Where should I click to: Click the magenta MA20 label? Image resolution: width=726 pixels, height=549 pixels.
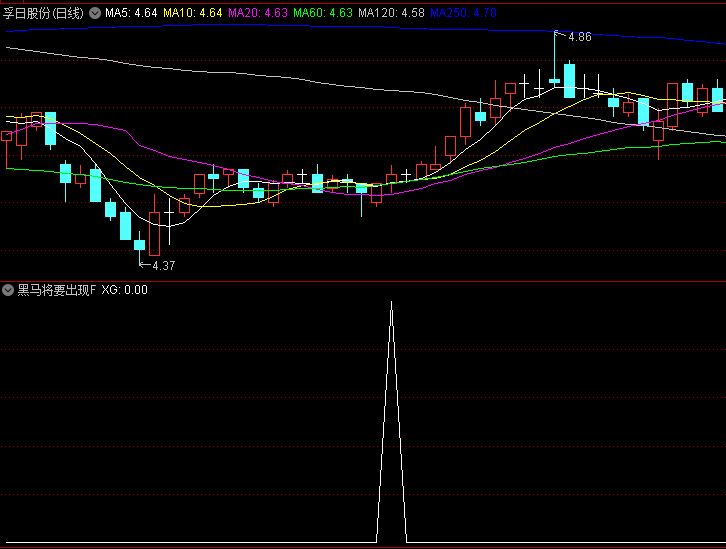(x=258, y=13)
